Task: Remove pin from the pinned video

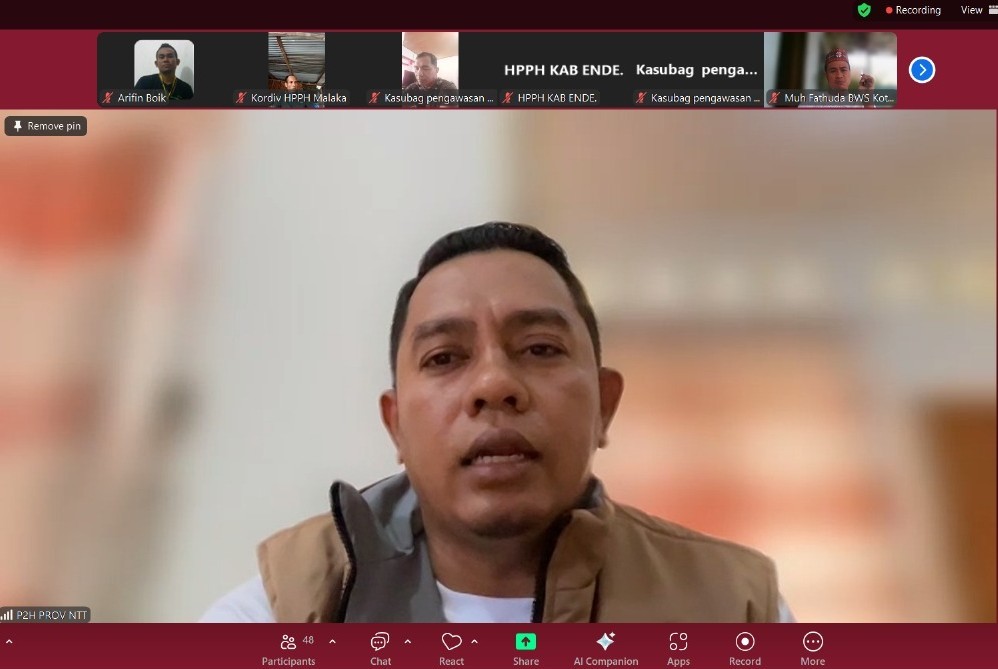Action: click(x=46, y=126)
